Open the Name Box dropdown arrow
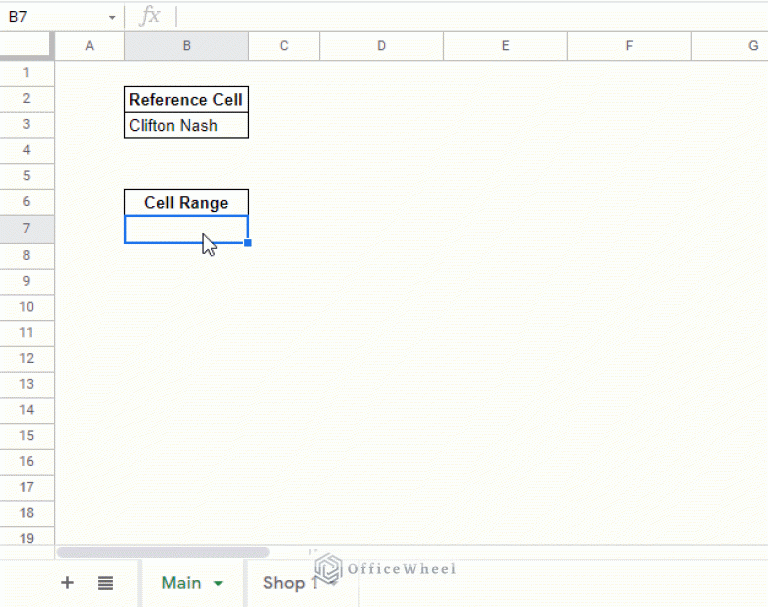768x607 pixels. point(112,18)
